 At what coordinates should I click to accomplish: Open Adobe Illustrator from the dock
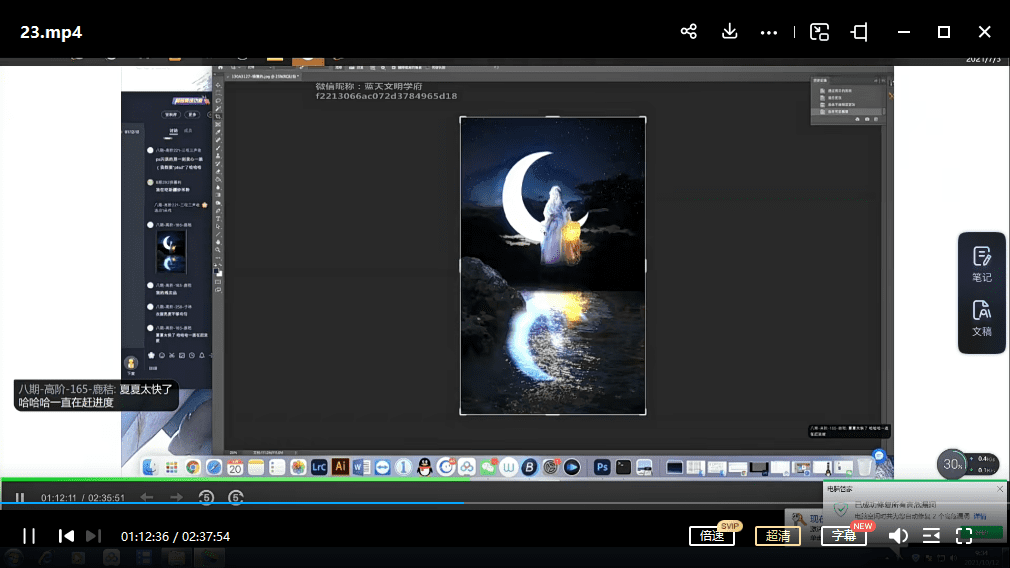[340, 468]
